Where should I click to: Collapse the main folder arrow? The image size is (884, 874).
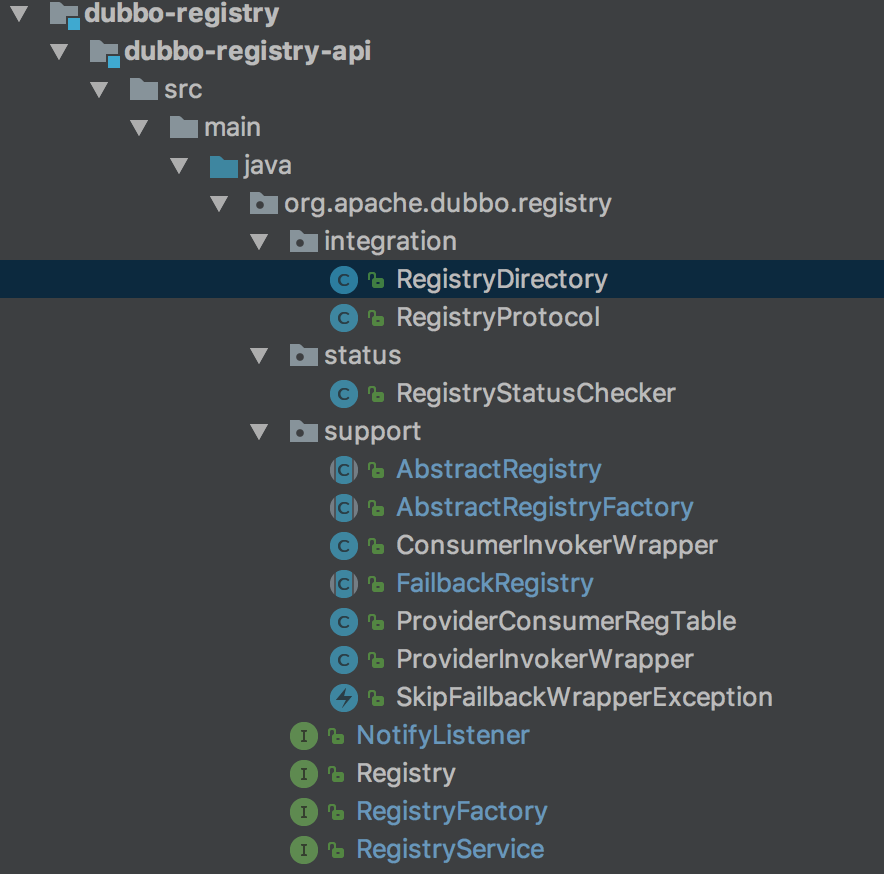coord(139,127)
